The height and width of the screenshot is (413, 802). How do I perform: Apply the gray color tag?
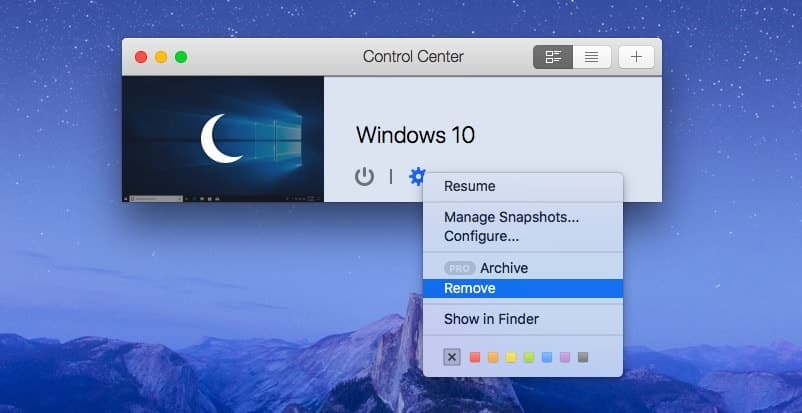[x=583, y=357]
